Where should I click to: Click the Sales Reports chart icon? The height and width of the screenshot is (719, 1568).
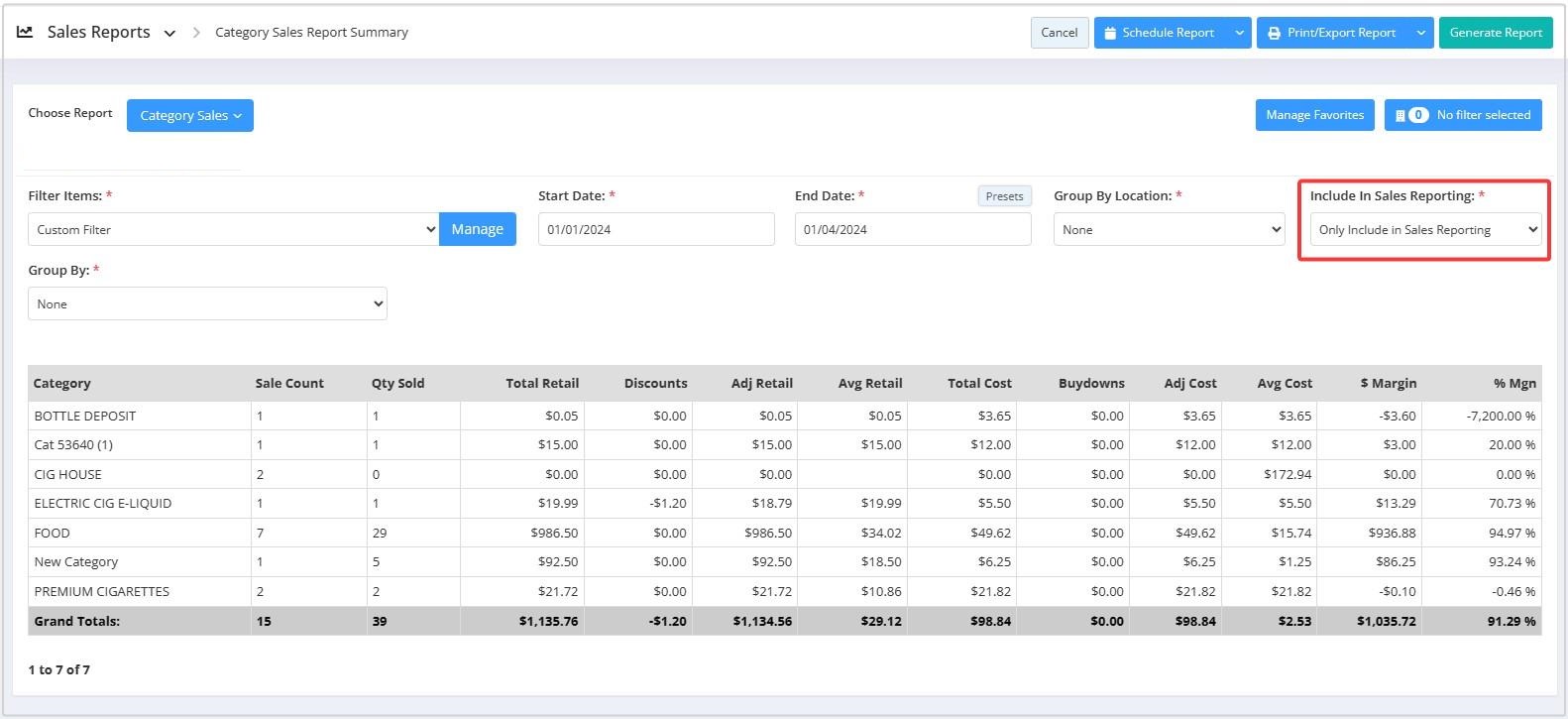point(25,32)
